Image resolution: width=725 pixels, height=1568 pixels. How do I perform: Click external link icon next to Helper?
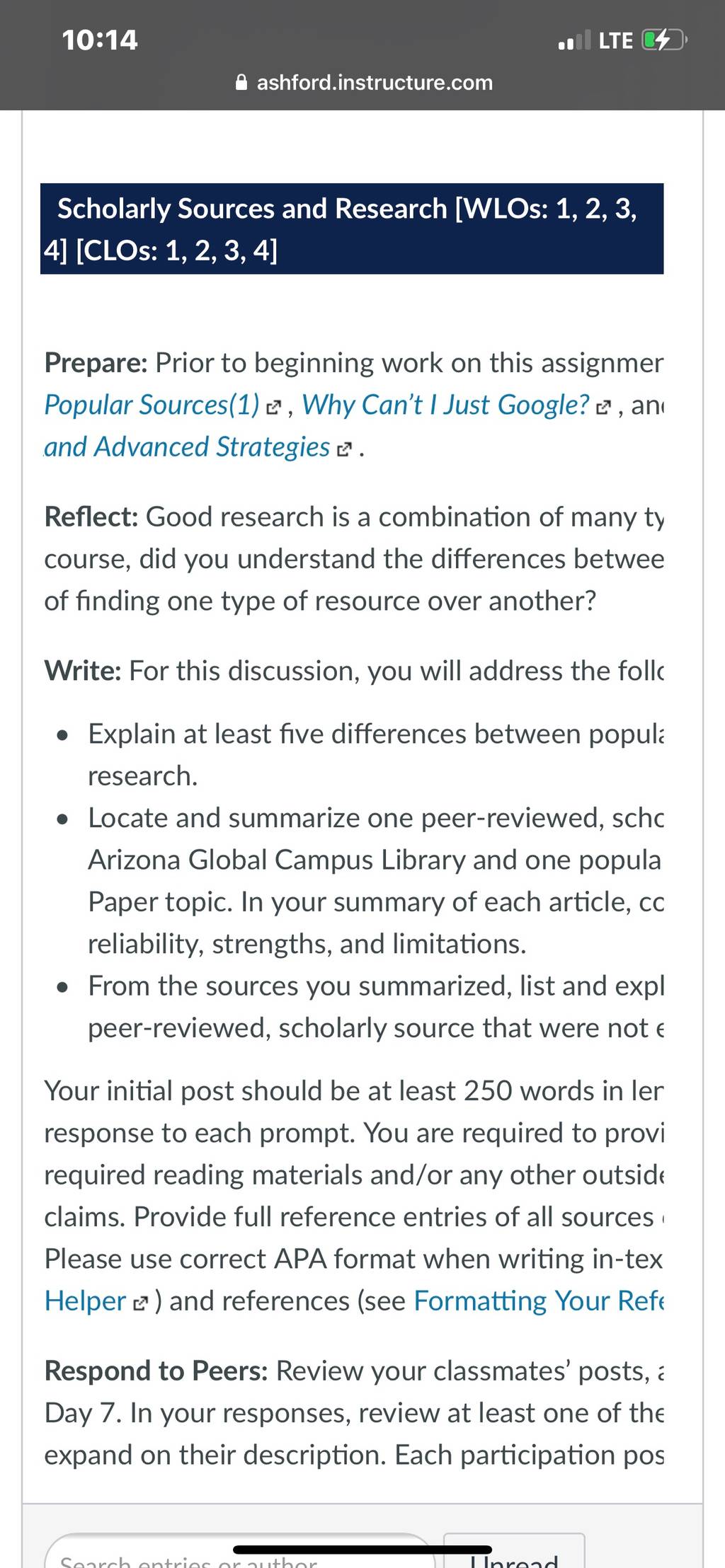(141, 1303)
